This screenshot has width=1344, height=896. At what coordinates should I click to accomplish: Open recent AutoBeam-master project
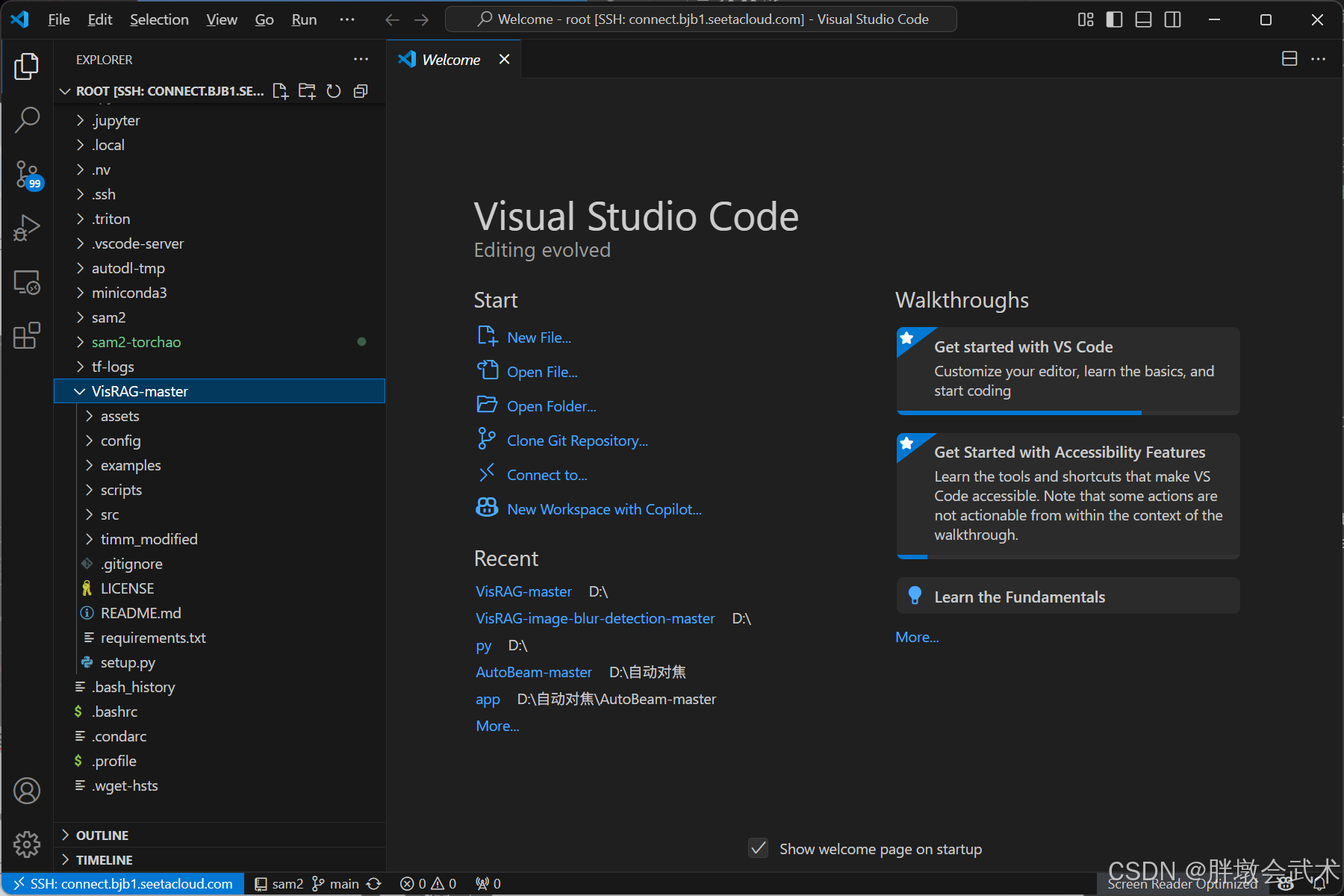pos(534,672)
